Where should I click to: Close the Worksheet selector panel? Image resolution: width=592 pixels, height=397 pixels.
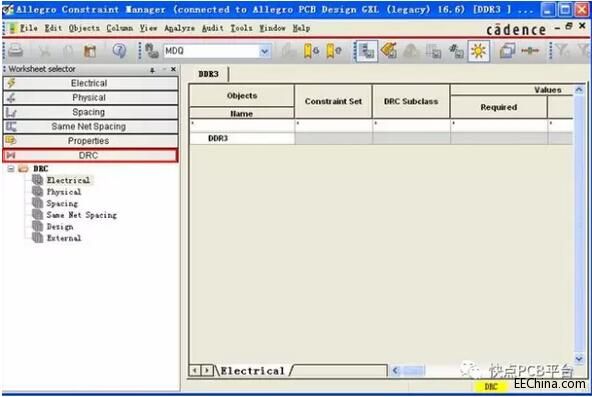173,69
